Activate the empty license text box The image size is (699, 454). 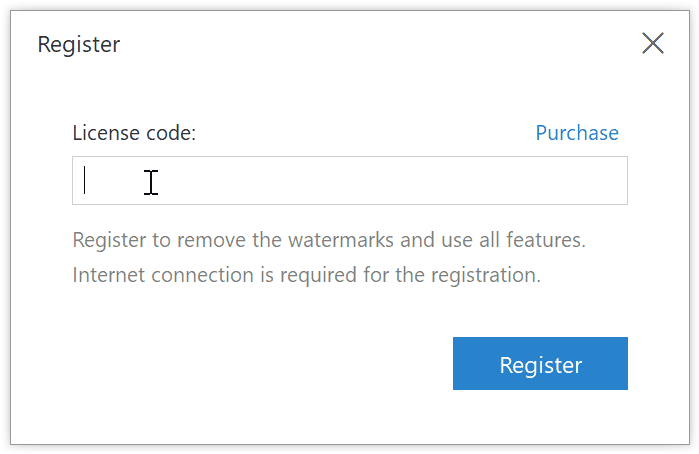[x=350, y=181]
